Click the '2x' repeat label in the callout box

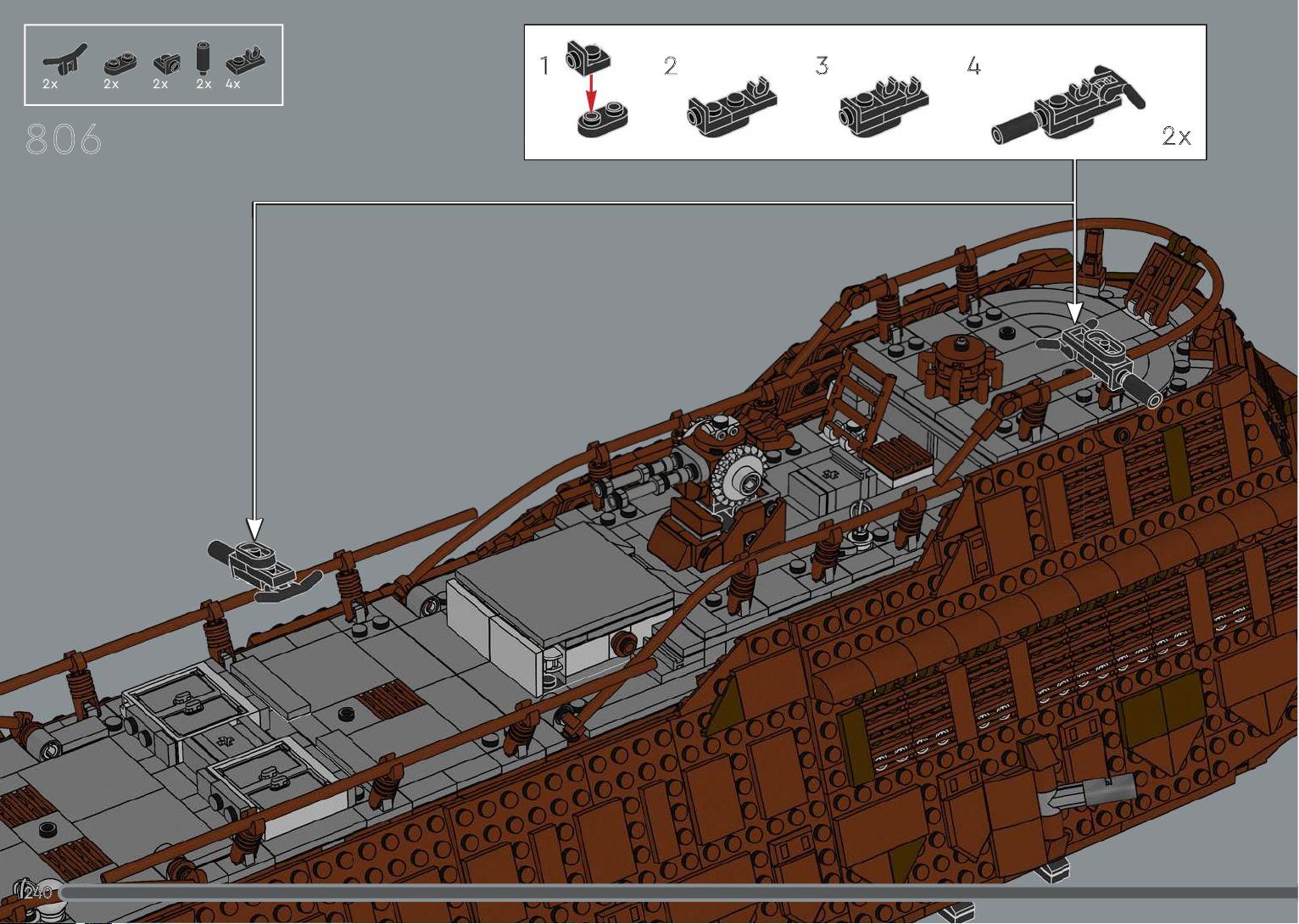[x=1176, y=136]
